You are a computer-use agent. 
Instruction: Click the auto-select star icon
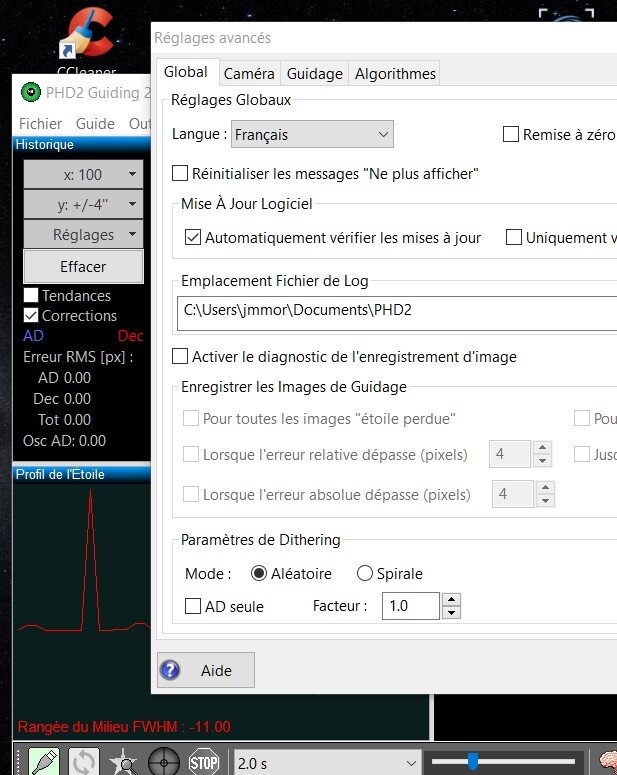point(123,762)
